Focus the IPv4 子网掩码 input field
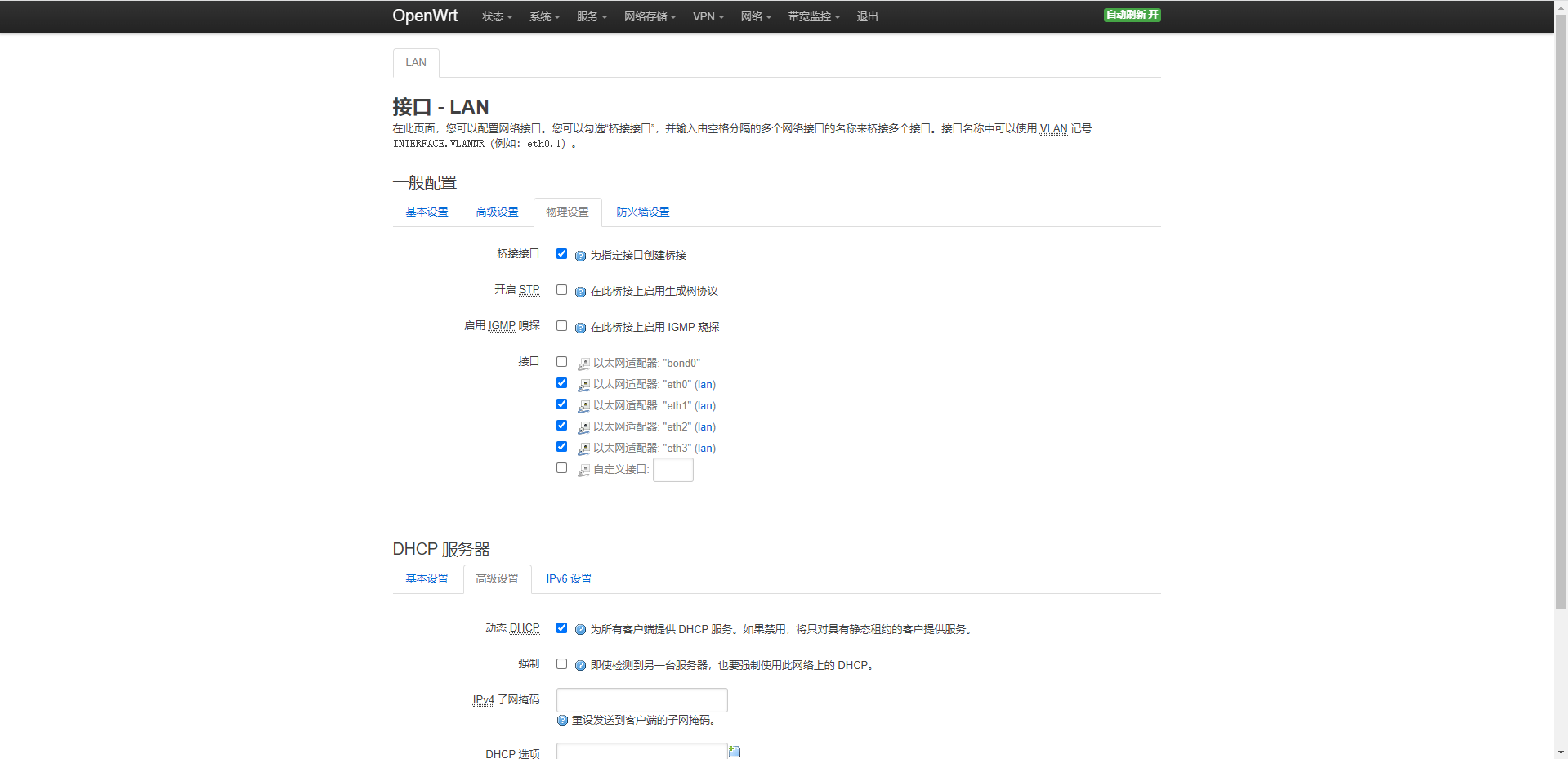Viewport: 1568px width, 759px height. click(642, 700)
